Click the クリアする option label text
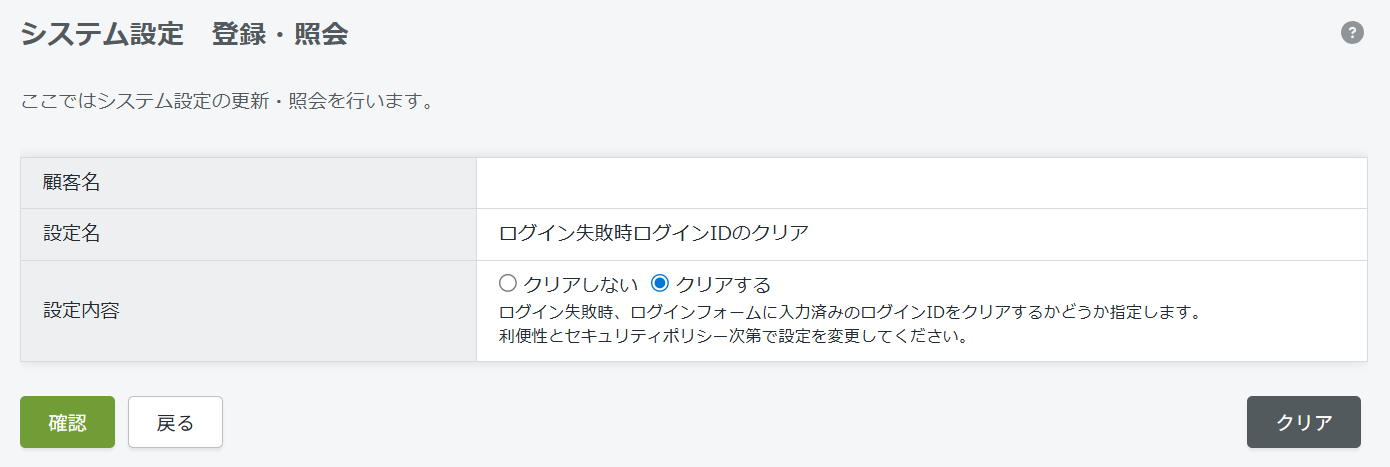This screenshot has width=1390, height=467. tap(723, 284)
